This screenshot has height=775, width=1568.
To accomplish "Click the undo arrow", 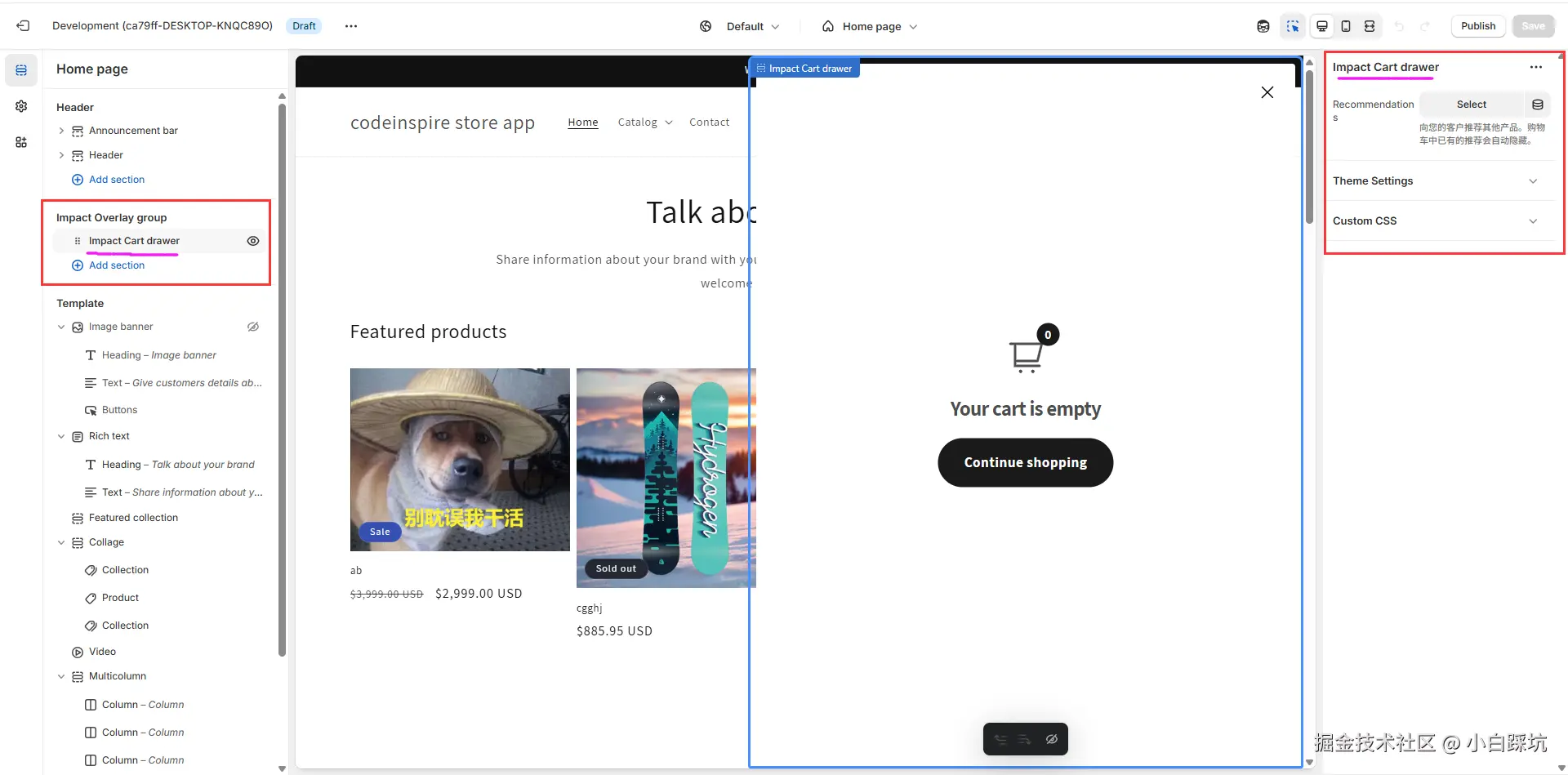I will point(1399,26).
